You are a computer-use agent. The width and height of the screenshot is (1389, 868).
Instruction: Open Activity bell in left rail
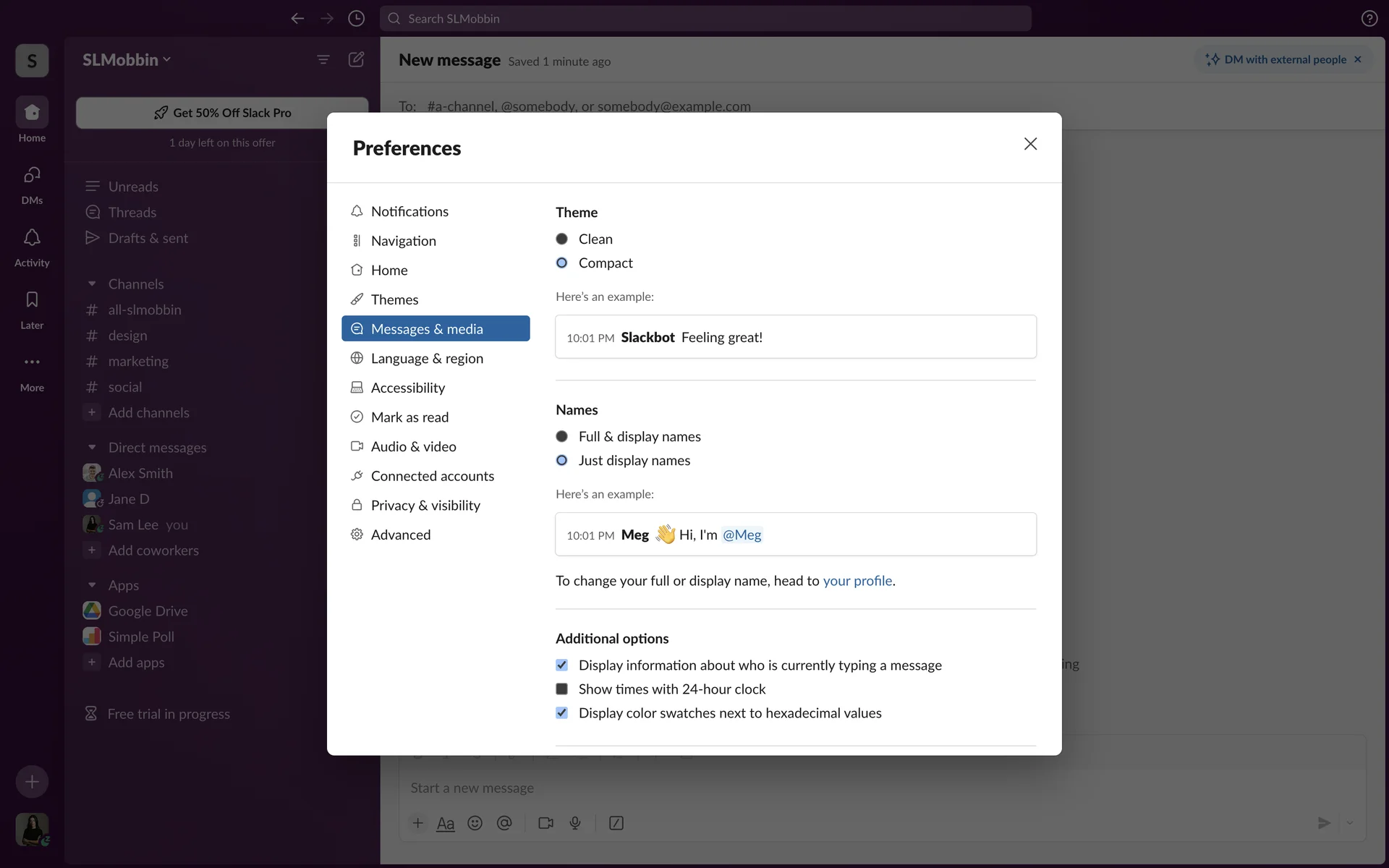pyautogui.click(x=32, y=238)
